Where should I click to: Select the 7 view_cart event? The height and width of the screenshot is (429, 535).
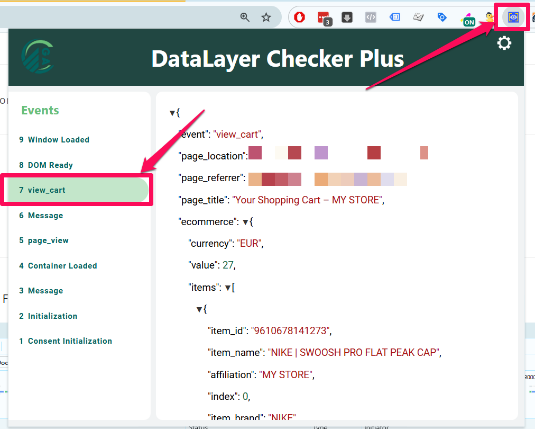point(77,190)
